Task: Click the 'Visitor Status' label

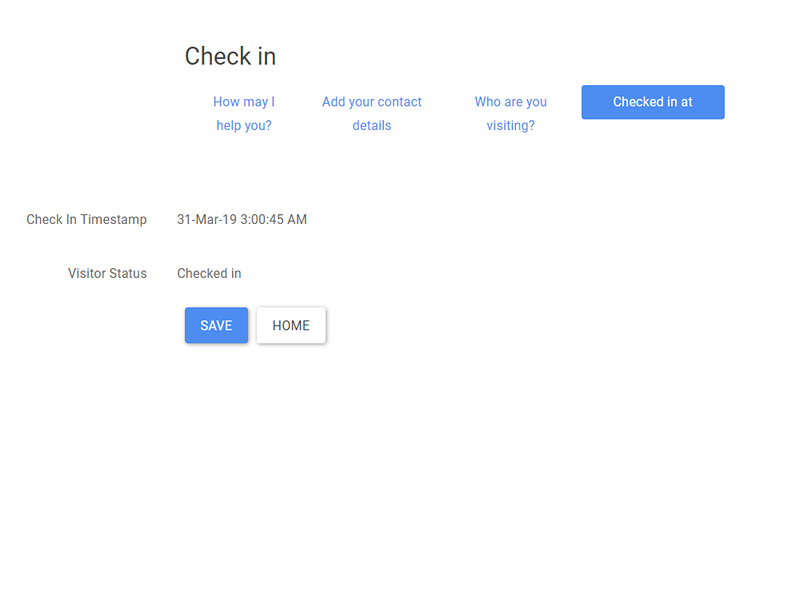Action: (107, 273)
